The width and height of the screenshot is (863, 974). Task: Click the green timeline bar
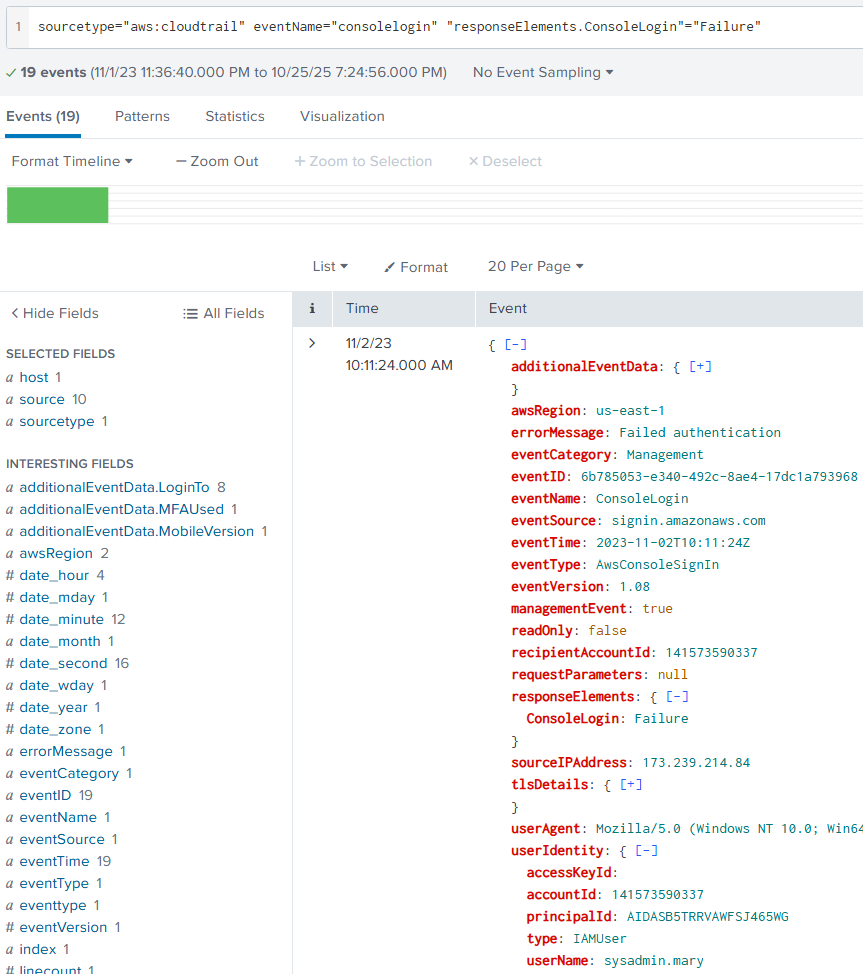click(57, 205)
